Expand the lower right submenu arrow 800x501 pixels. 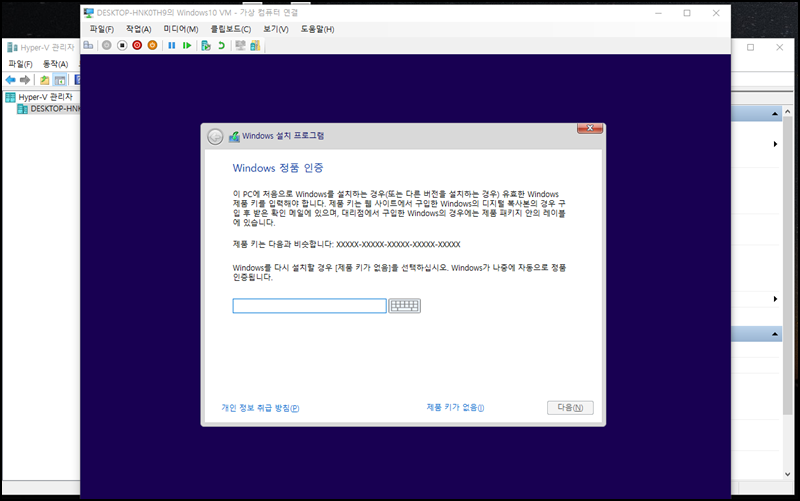(x=775, y=299)
